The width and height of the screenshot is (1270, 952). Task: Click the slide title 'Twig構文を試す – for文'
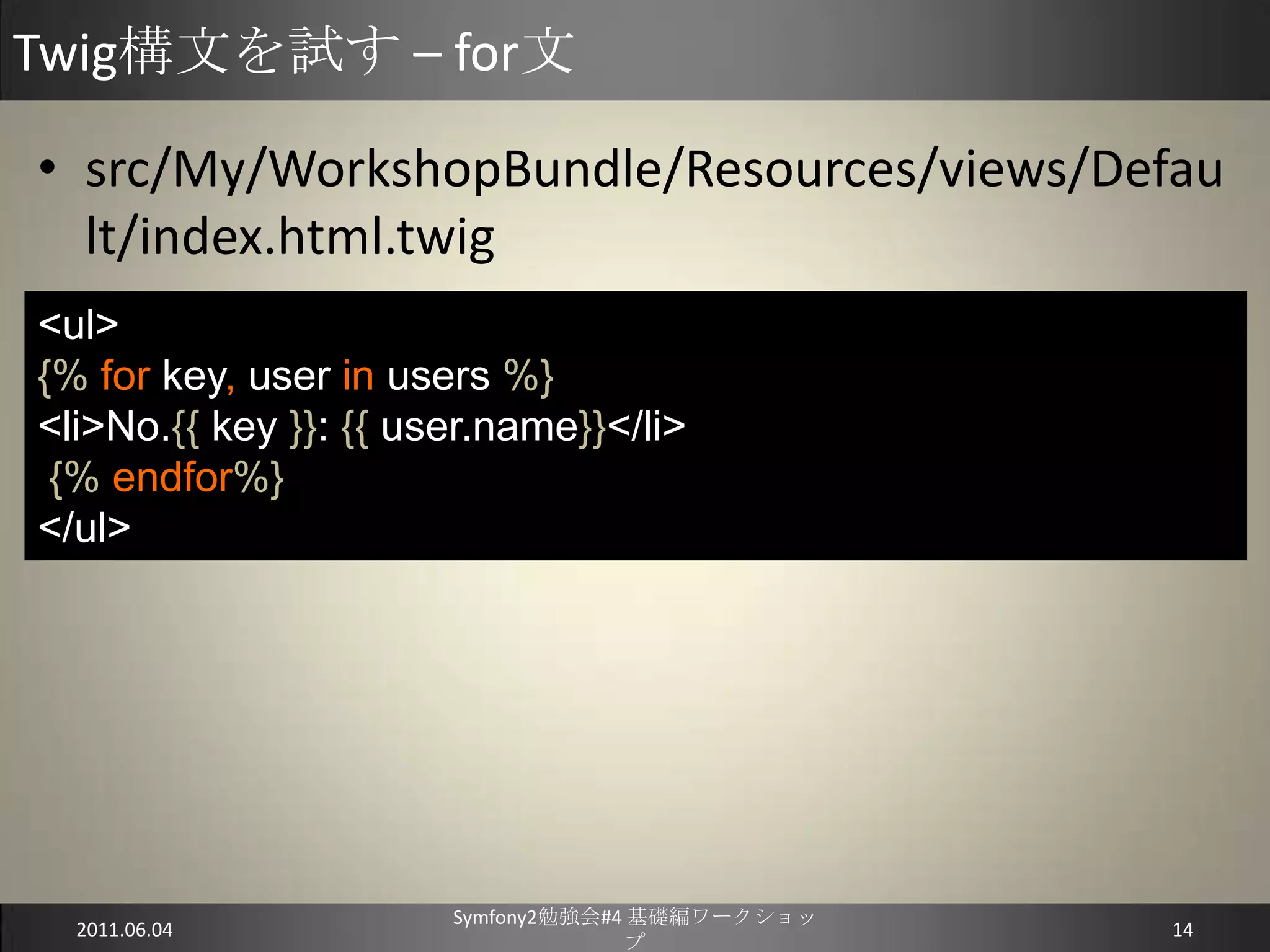pyautogui.click(x=293, y=52)
